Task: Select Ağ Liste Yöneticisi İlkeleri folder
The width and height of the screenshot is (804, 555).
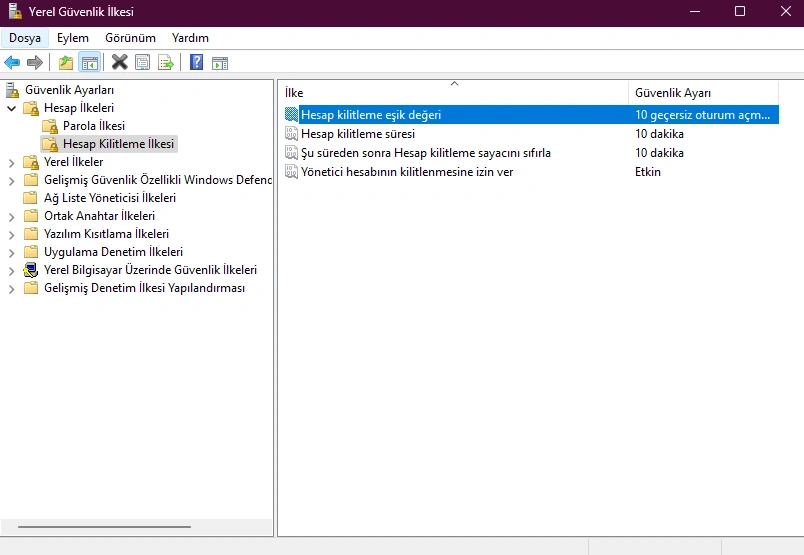Action: (x=109, y=198)
